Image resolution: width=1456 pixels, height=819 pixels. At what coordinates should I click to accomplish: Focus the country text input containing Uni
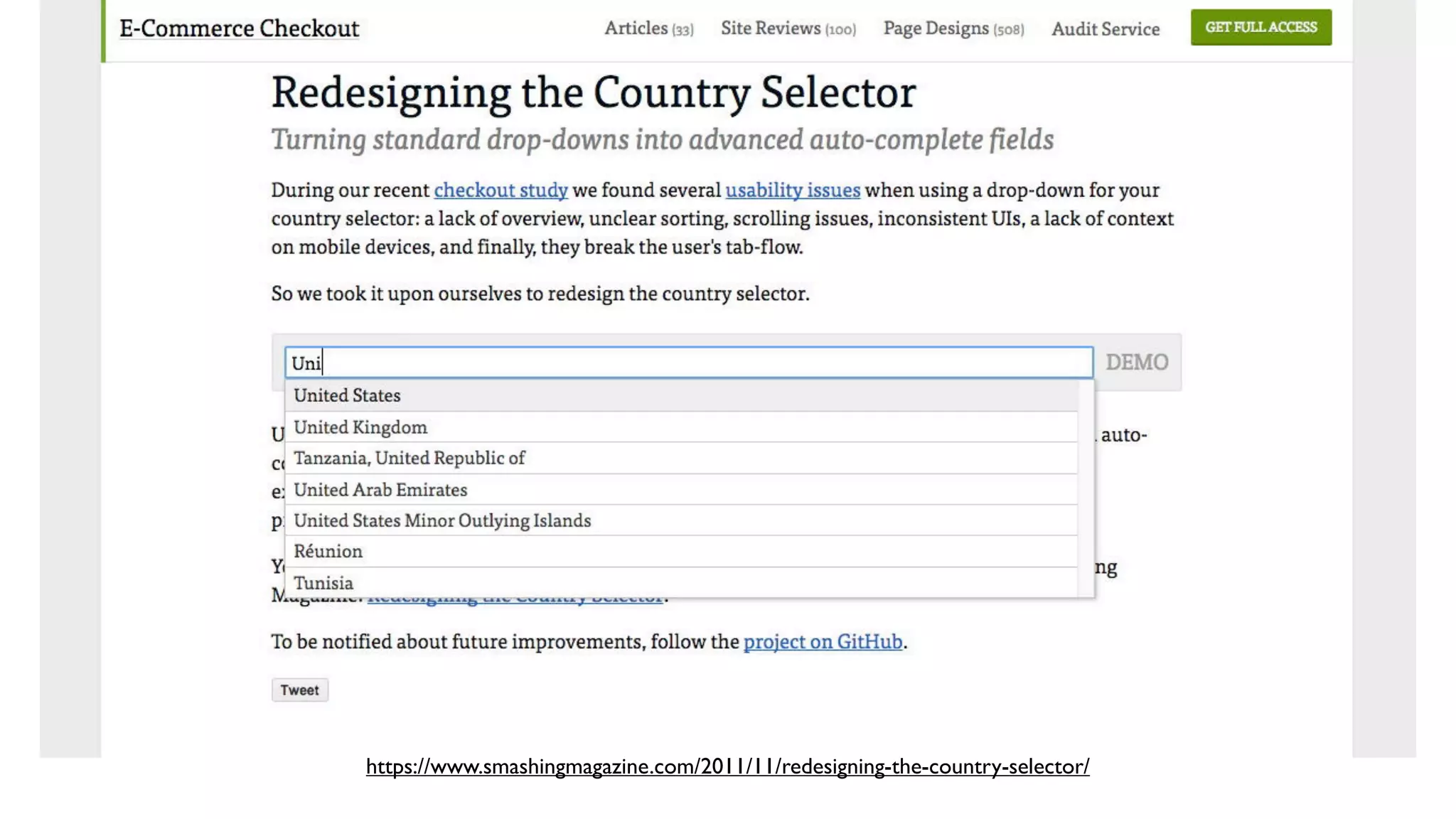click(688, 363)
